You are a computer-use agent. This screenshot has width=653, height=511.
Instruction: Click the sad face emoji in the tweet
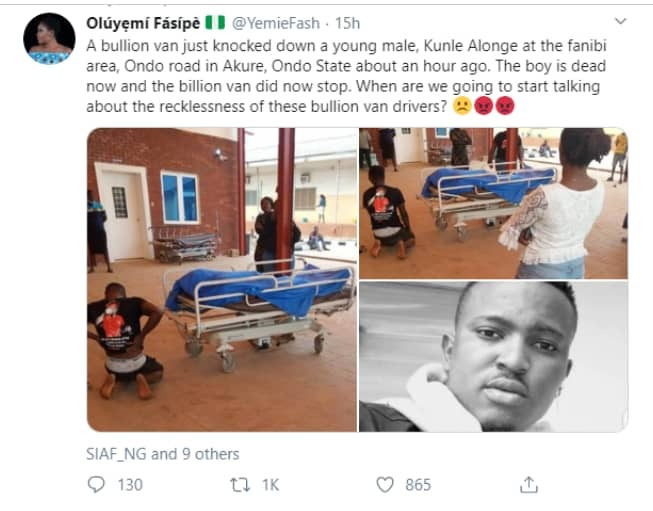tap(462, 103)
